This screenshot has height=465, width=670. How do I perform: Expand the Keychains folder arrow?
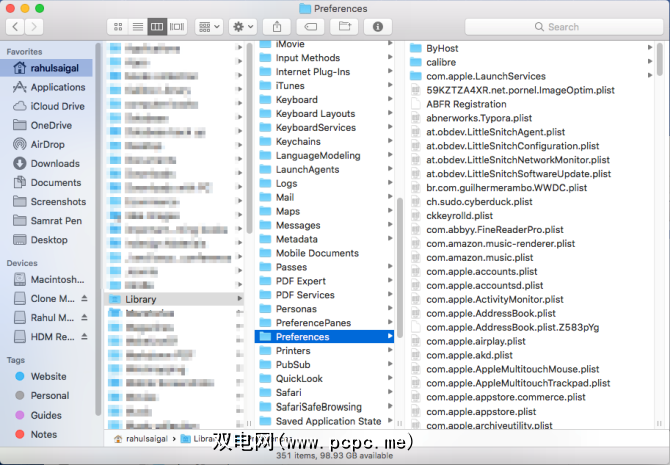(x=390, y=141)
